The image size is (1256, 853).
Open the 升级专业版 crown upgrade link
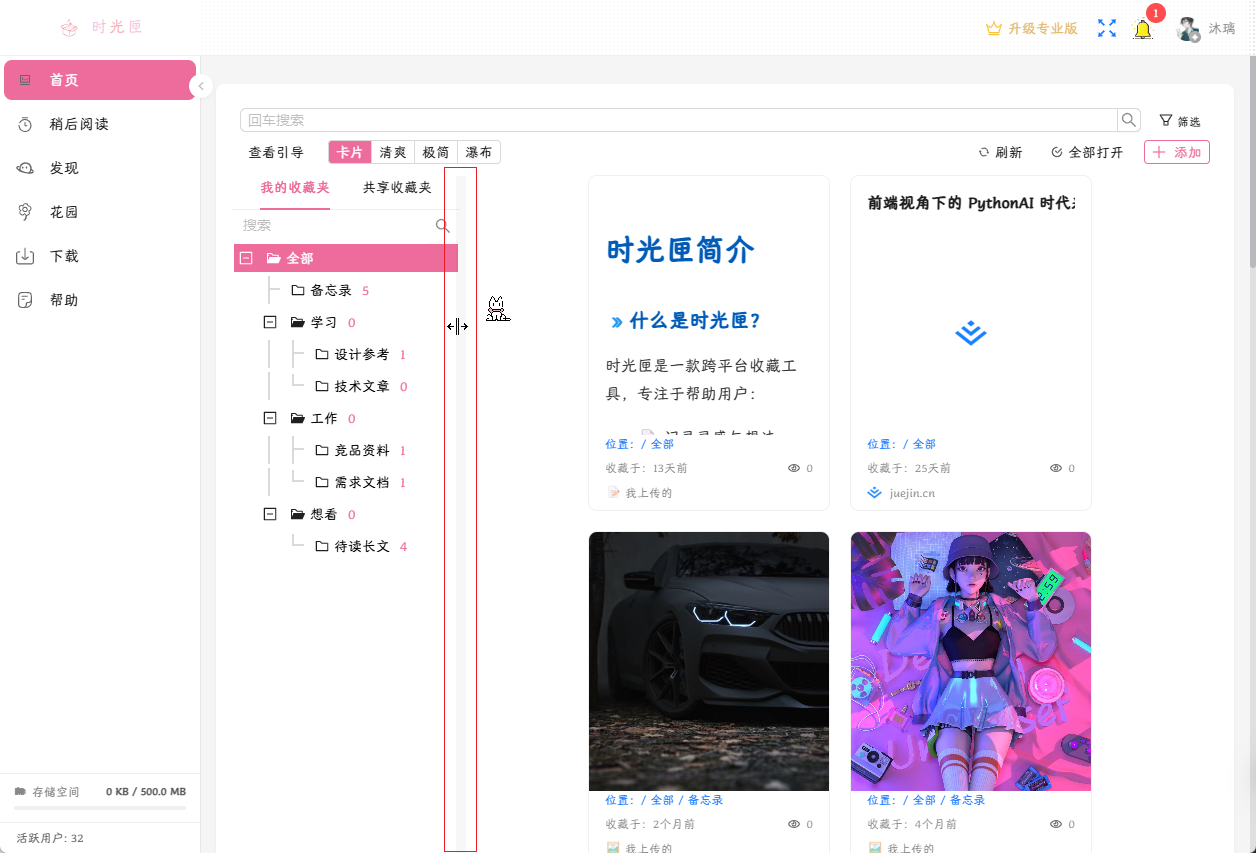tap(1032, 29)
